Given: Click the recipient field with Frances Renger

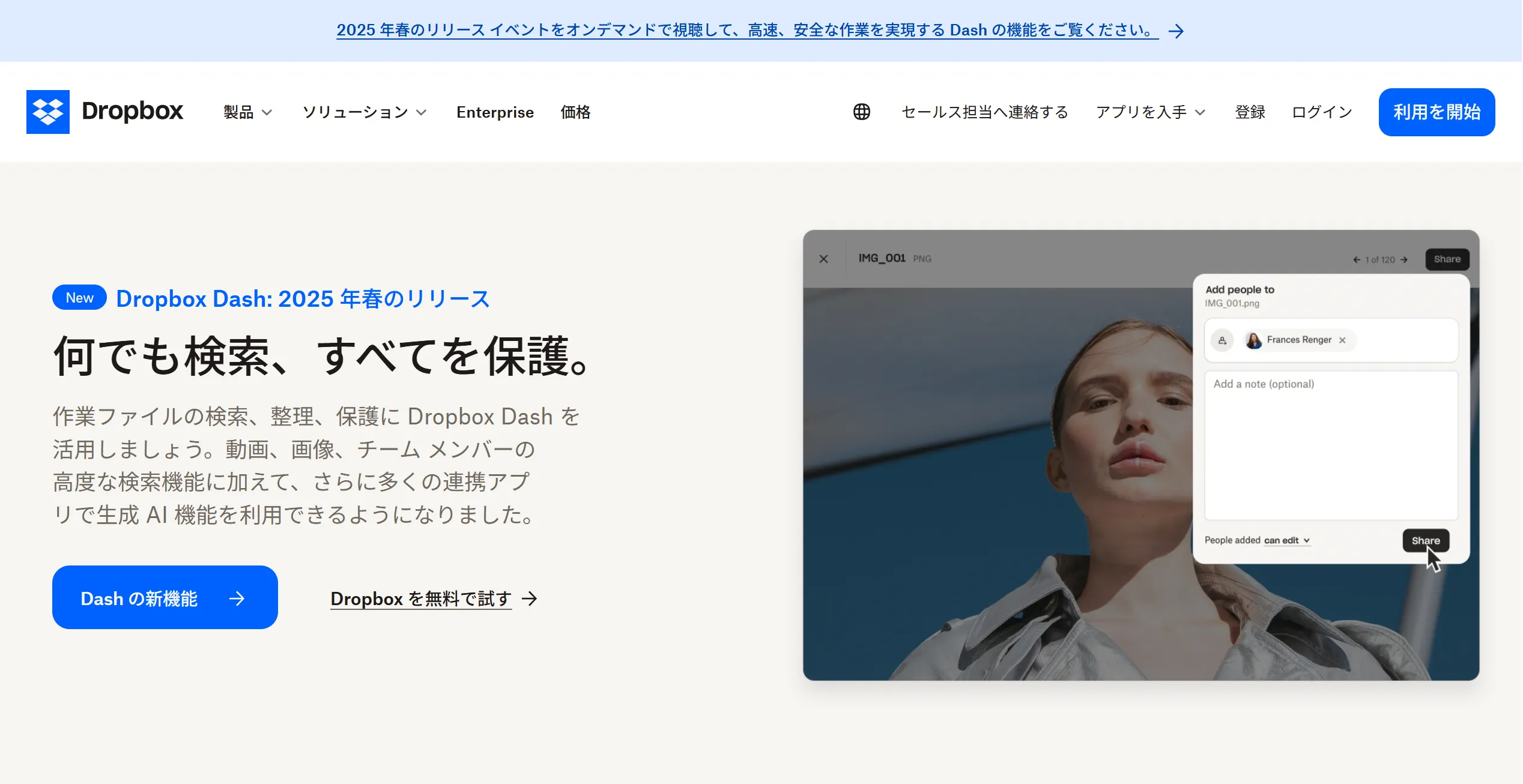Looking at the screenshot, I should pyautogui.click(x=1331, y=340).
